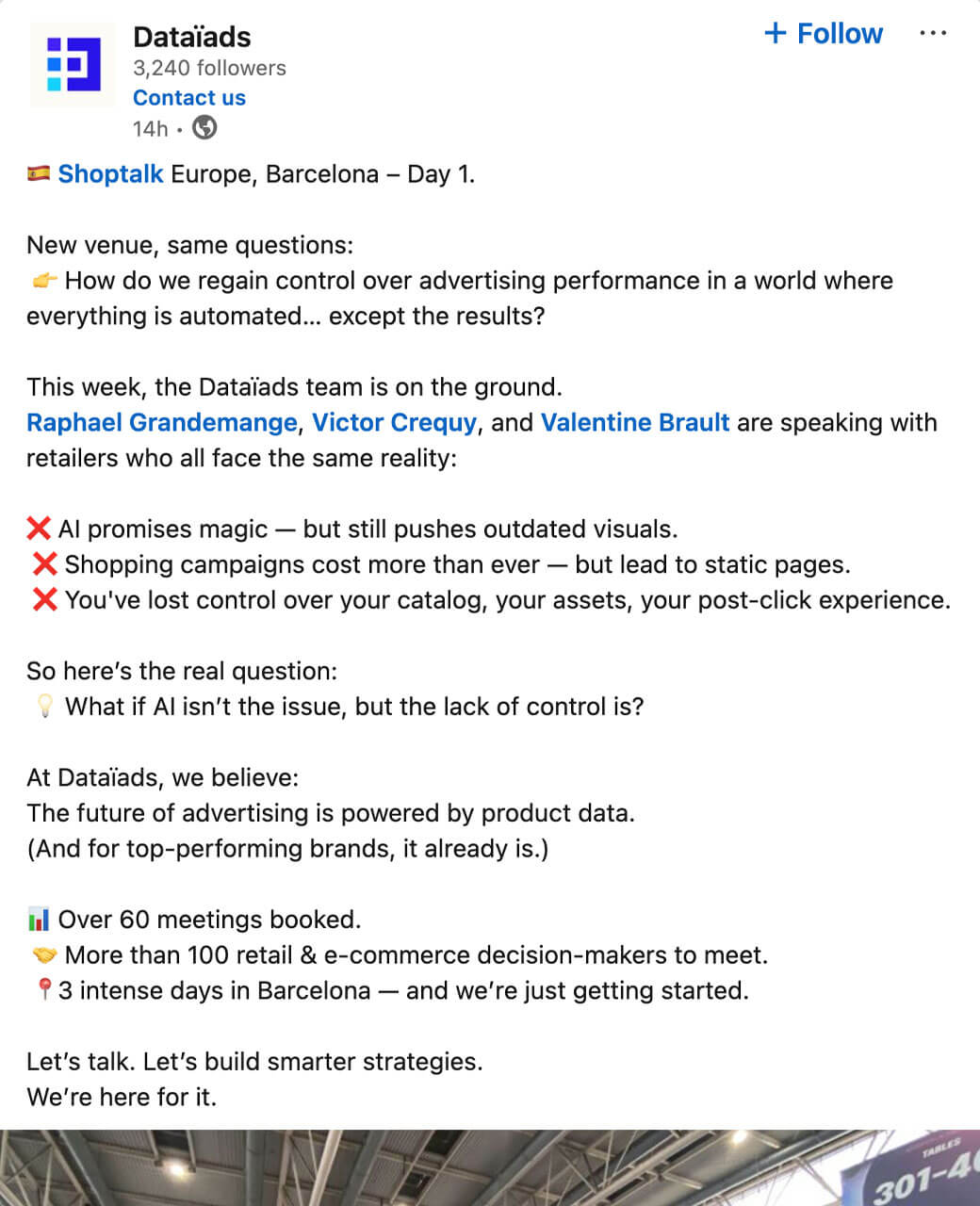The width and height of the screenshot is (980, 1206).
Task: Click the red pushpin emoji
Action: (43, 990)
